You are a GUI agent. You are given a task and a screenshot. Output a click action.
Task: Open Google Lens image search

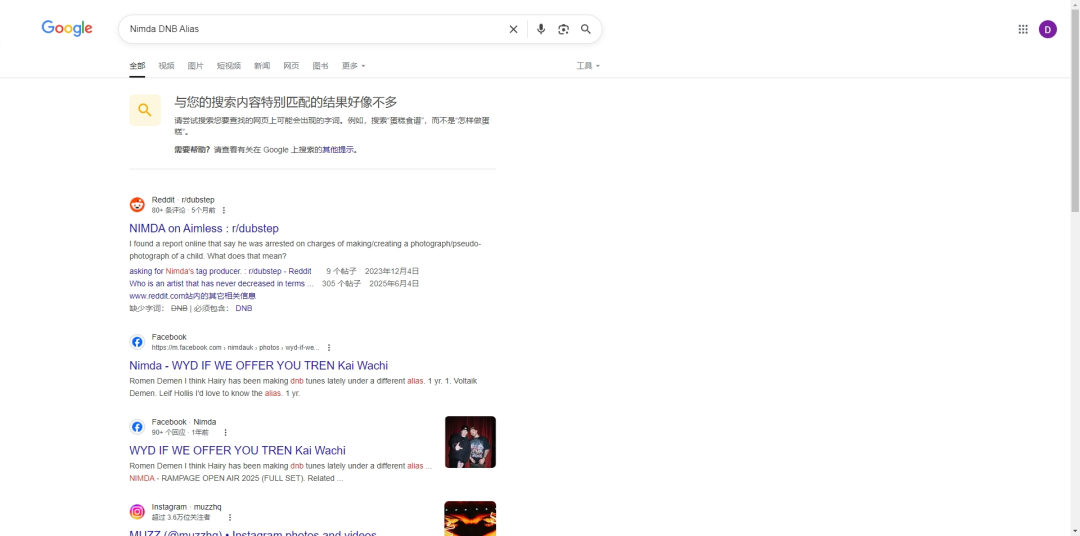563,29
